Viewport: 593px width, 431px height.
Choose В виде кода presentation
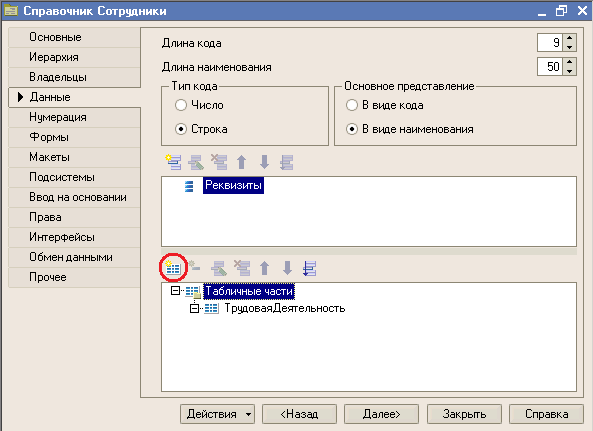tap(352, 105)
